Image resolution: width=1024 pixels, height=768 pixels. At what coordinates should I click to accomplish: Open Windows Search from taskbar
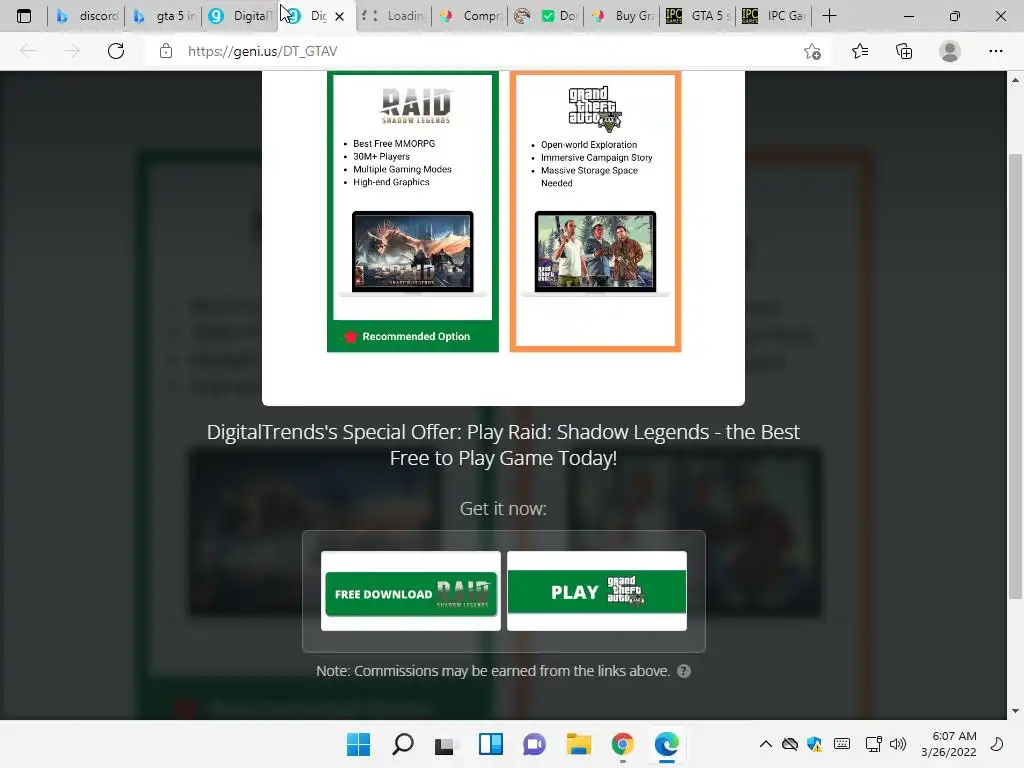[x=402, y=744]
